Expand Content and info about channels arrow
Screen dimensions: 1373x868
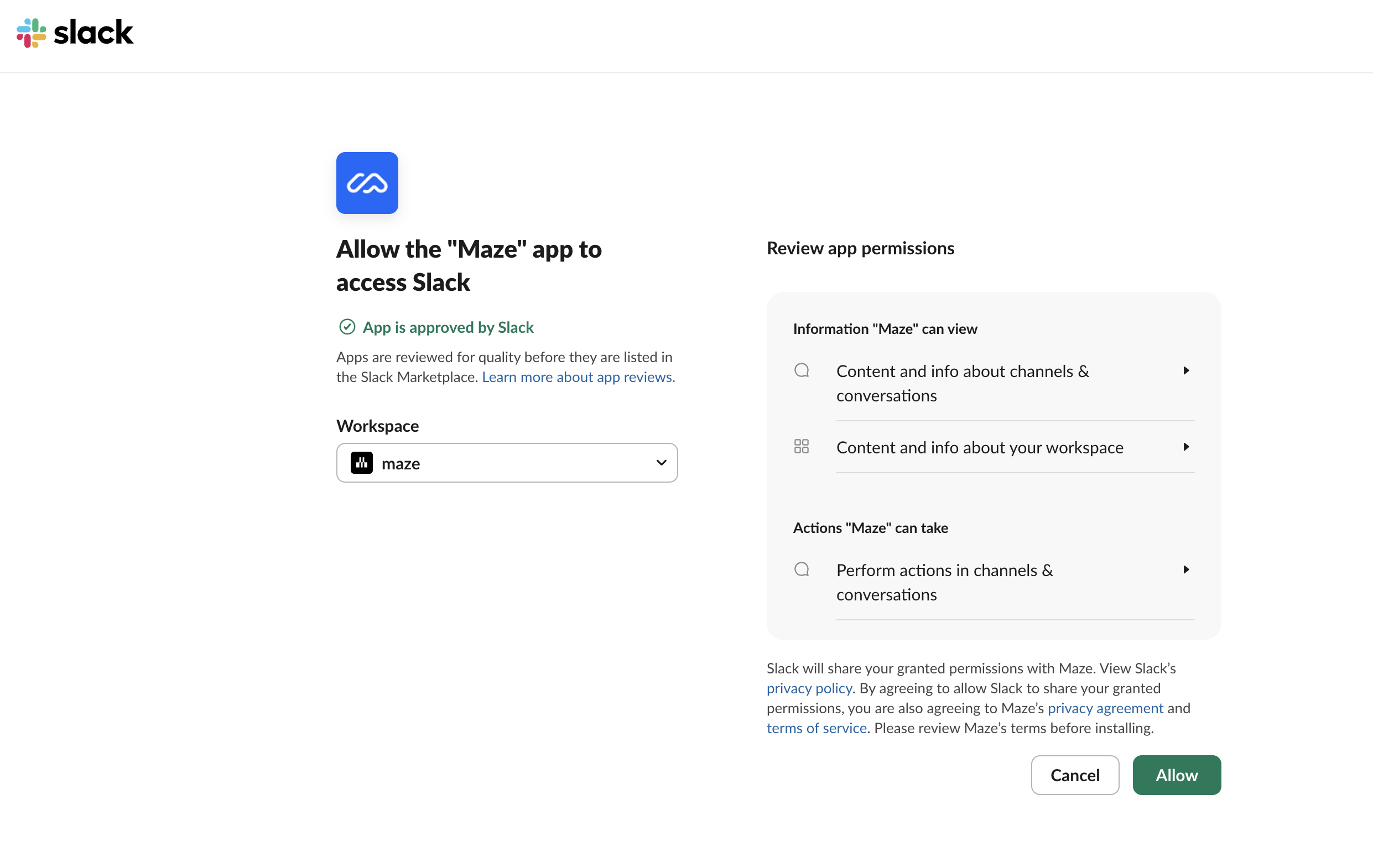pyautogui.click(x=1185, y=370)
